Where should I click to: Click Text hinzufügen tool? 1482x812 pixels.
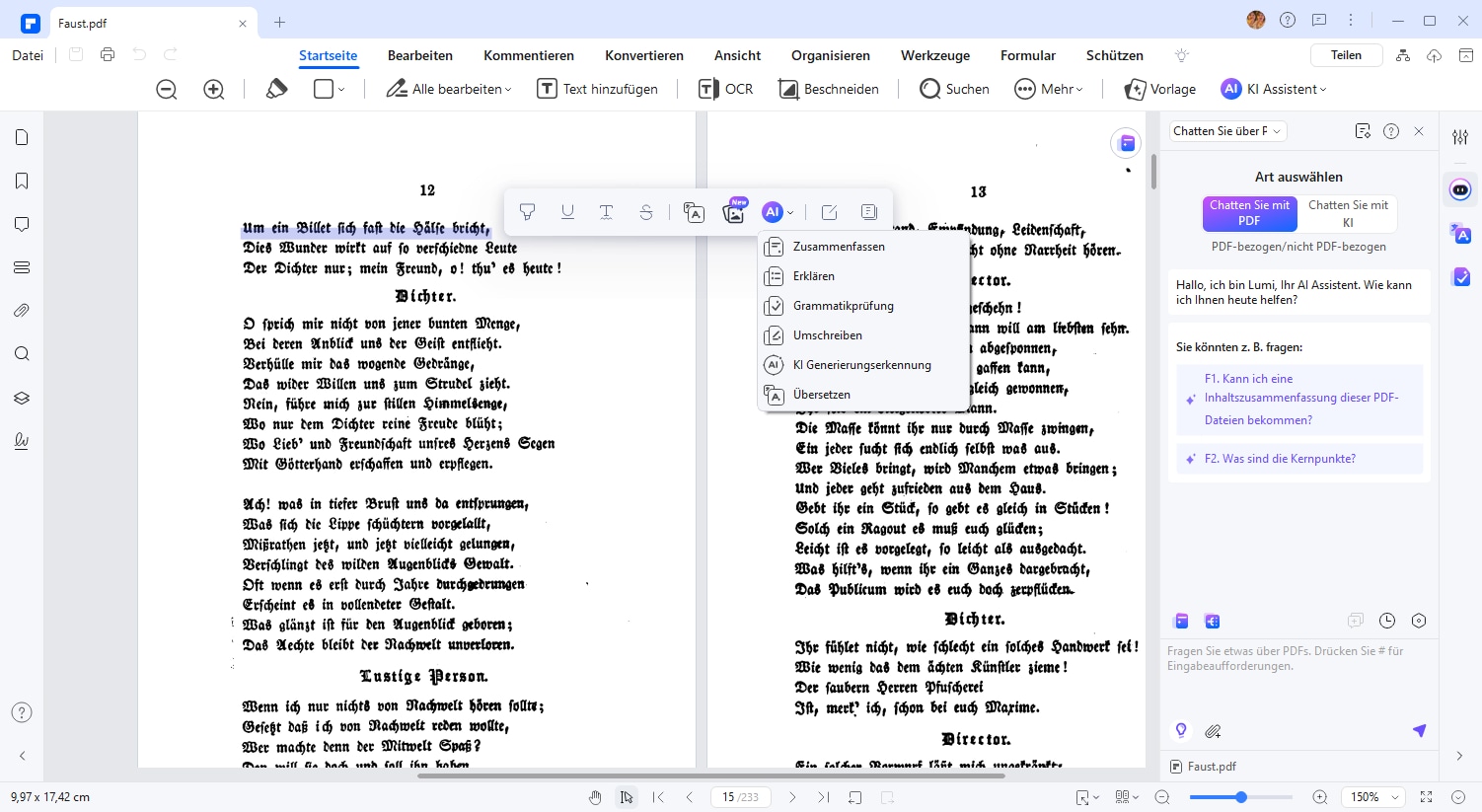click(597, 89)
